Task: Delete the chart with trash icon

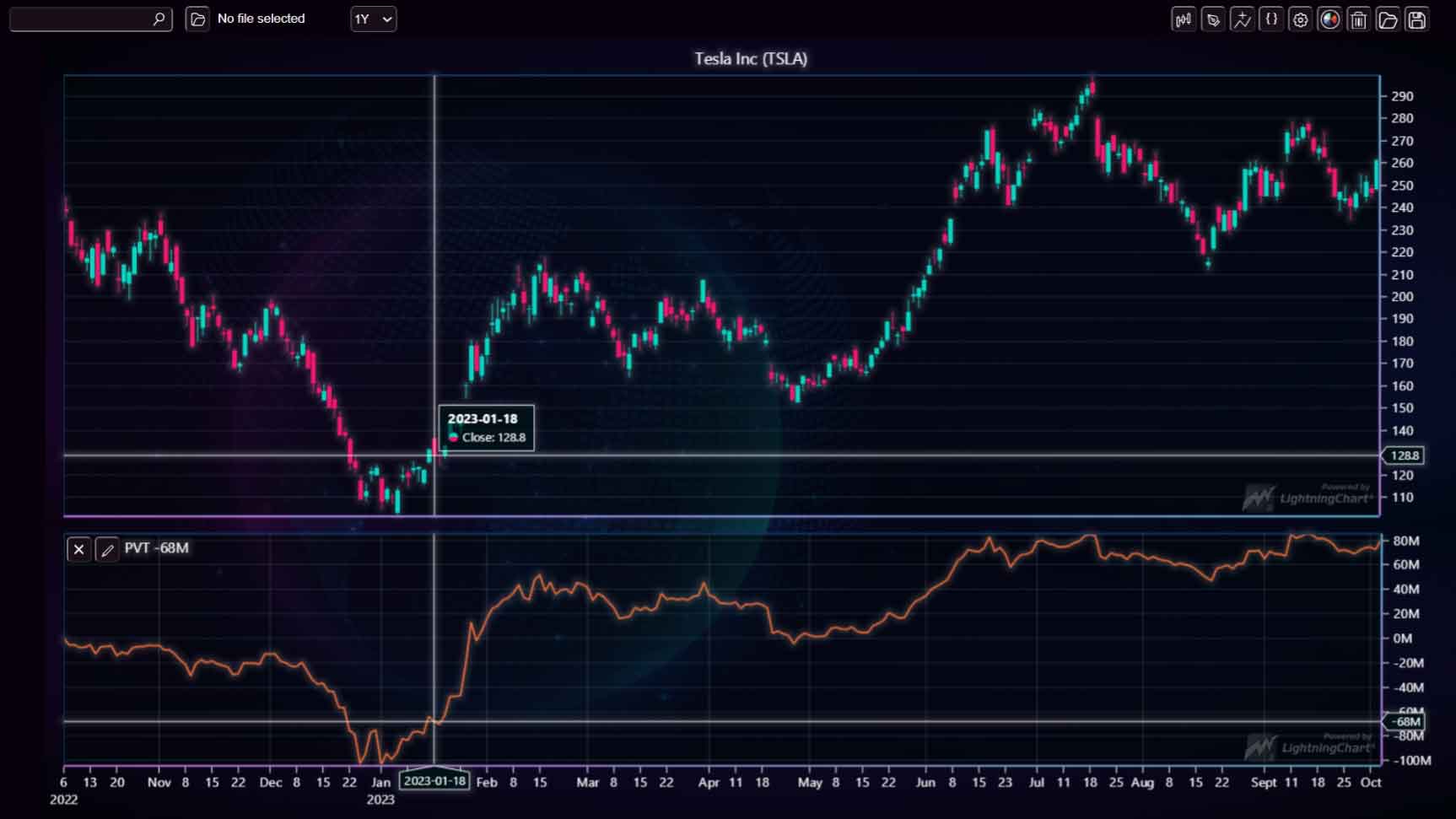Action: 1359,19
